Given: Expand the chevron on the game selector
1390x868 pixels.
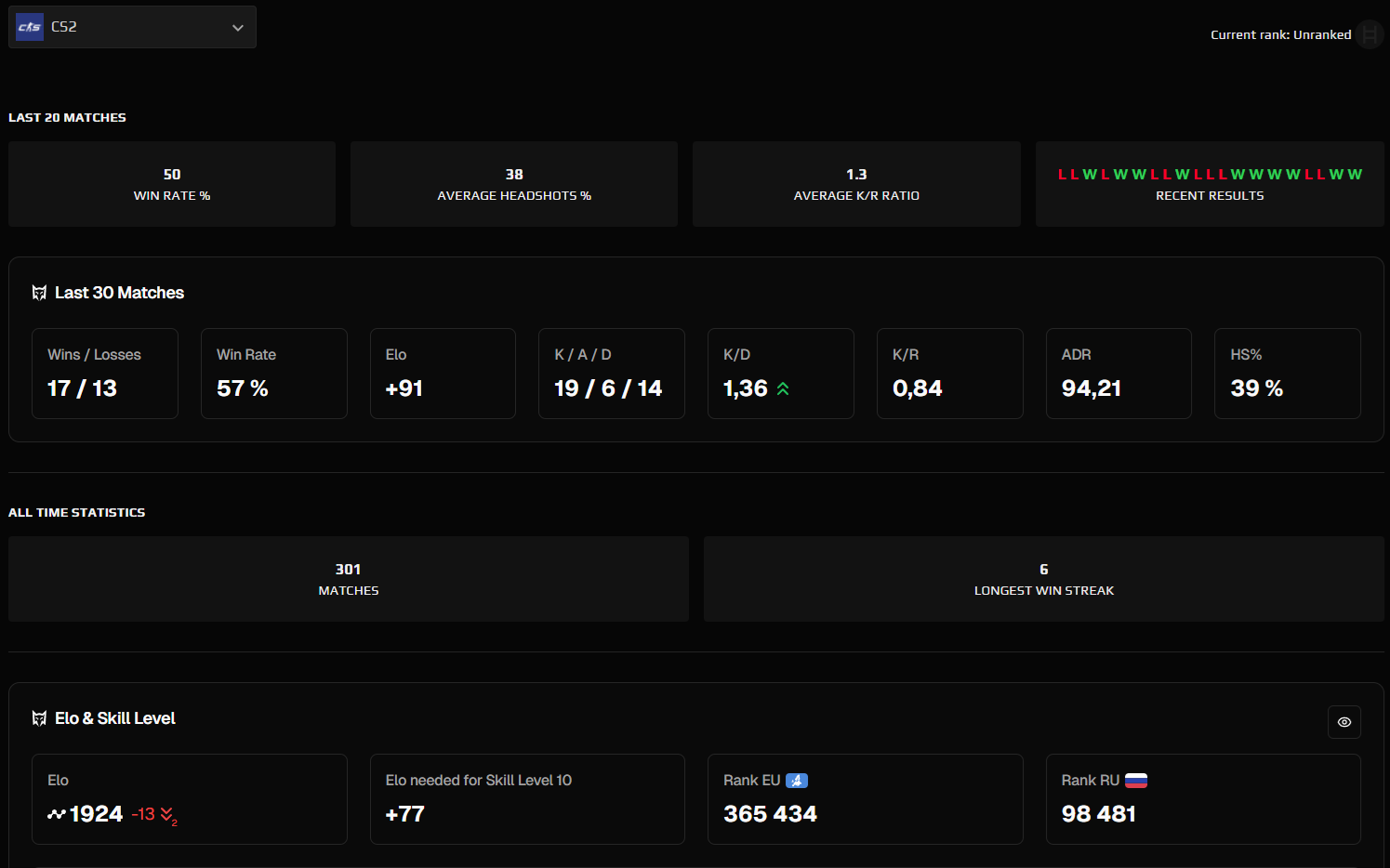Looking at the screenshot, I should click(x=238, y=27).
